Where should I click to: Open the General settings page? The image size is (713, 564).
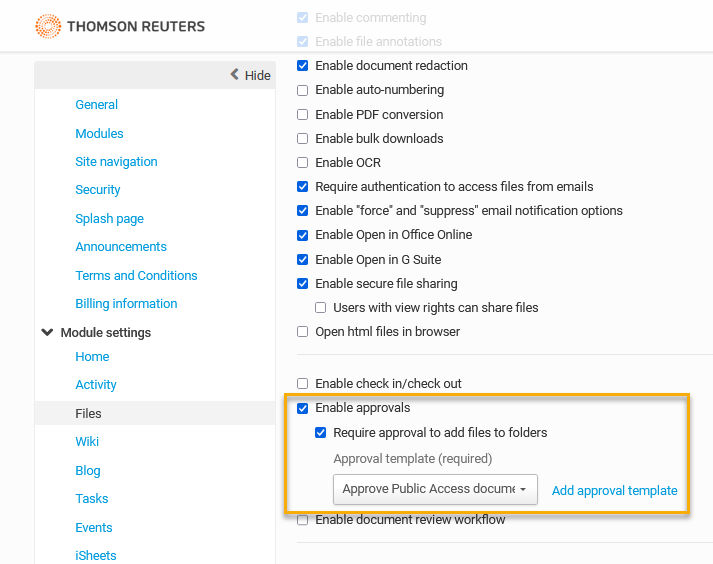click(x=96, y=105)
